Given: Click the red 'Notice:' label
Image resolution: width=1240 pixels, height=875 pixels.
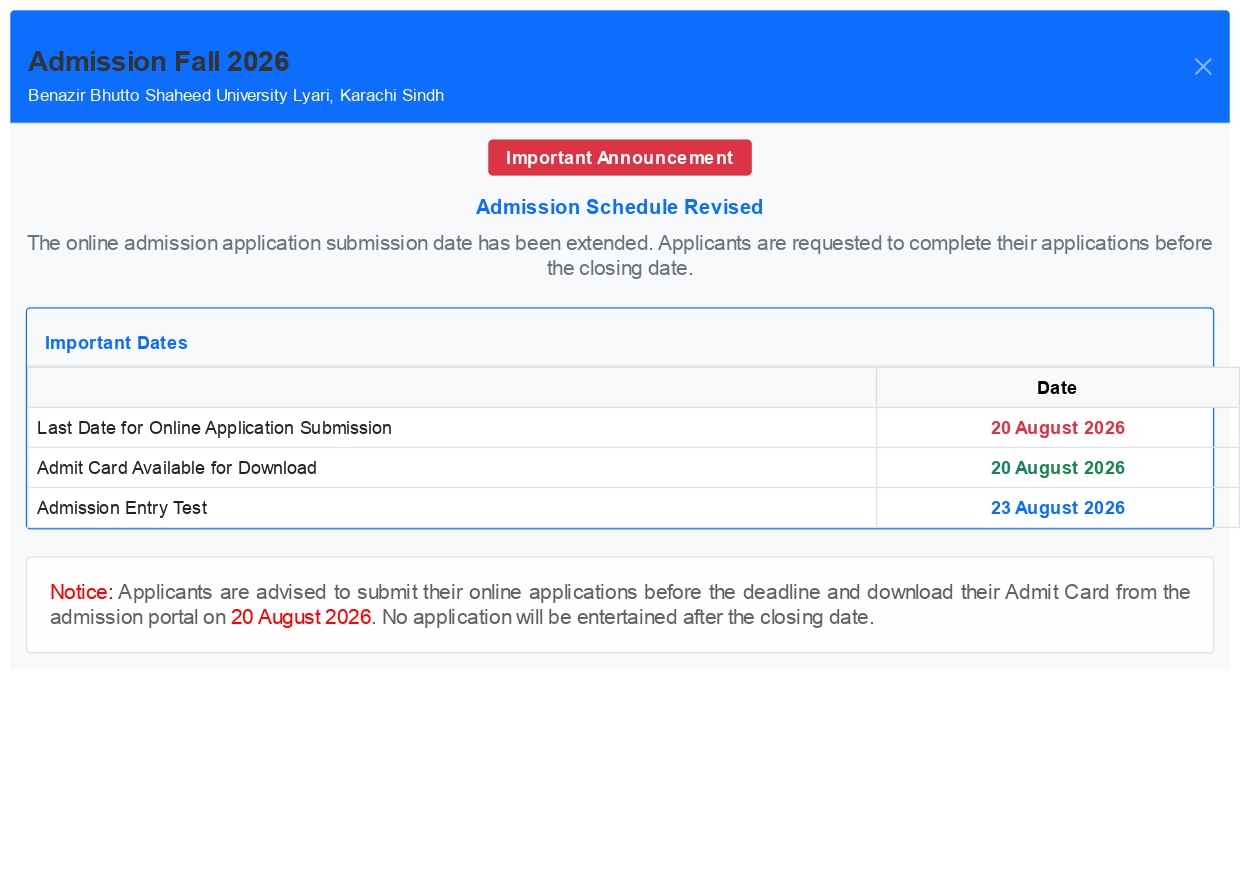Looking at the screenshot, I should (x=82, y=592).
